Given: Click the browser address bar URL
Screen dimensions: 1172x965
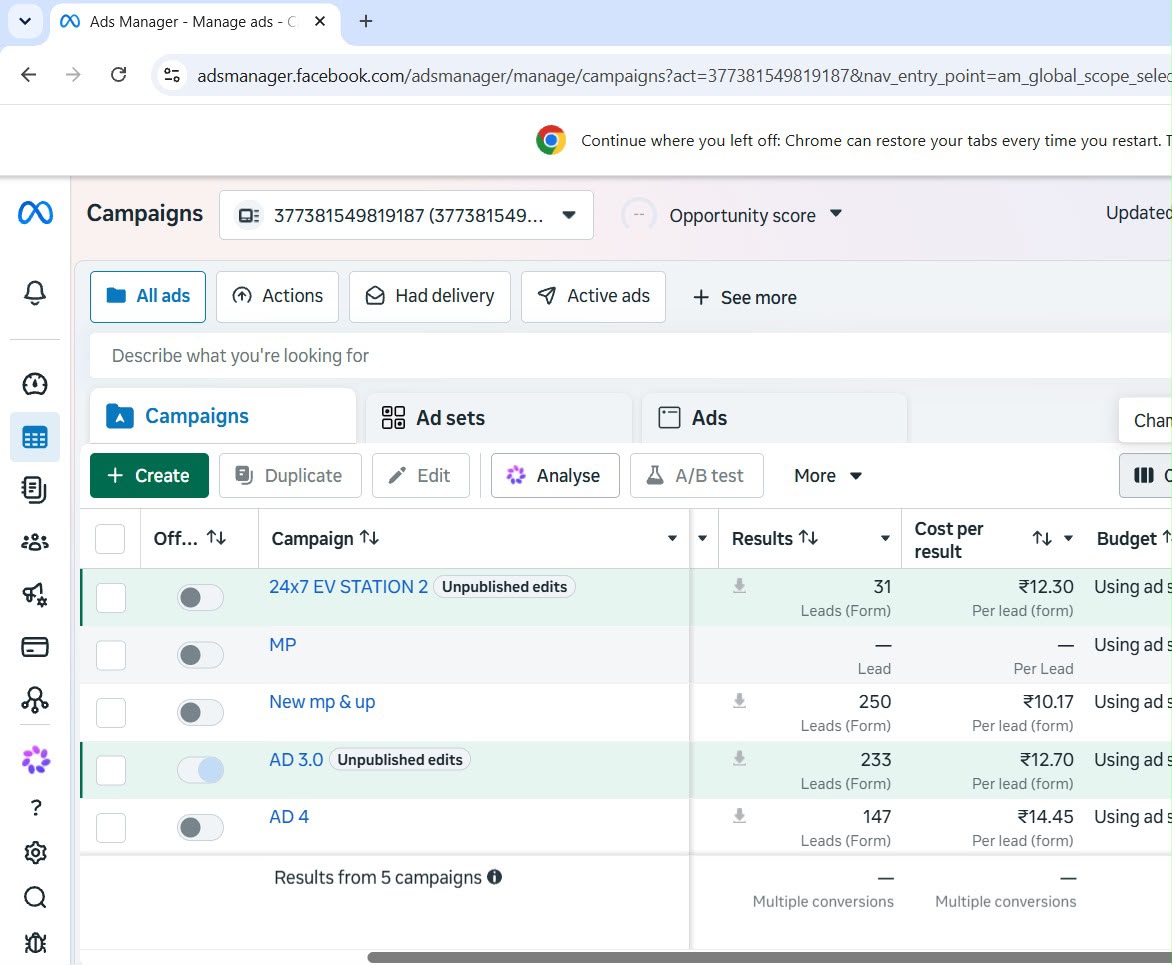Looking at the screenshot, I should 684,75.
